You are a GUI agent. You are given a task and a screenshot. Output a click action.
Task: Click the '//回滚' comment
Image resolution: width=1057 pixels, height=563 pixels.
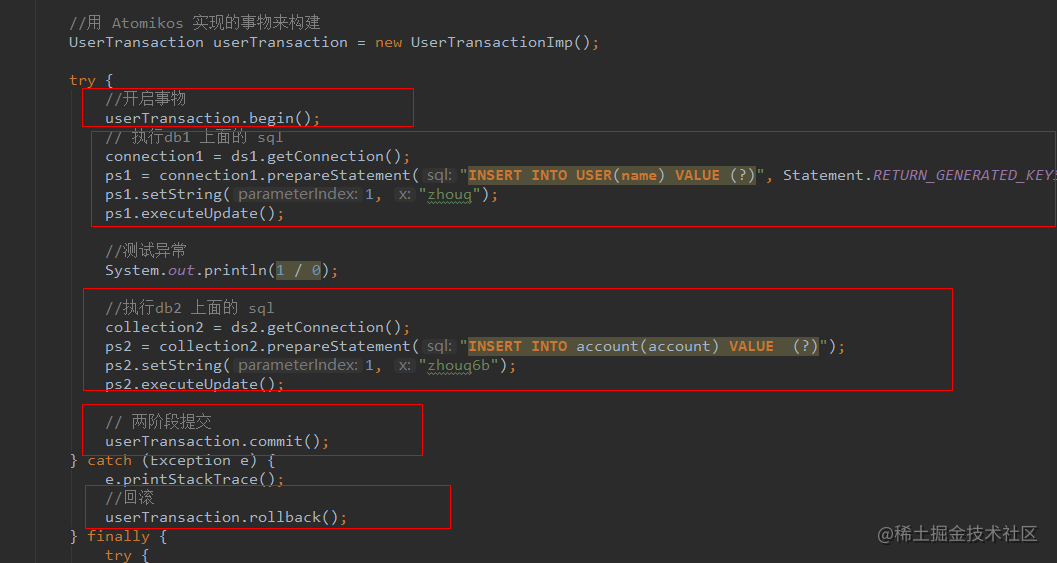pyautogui.click(x=130, y=498)
